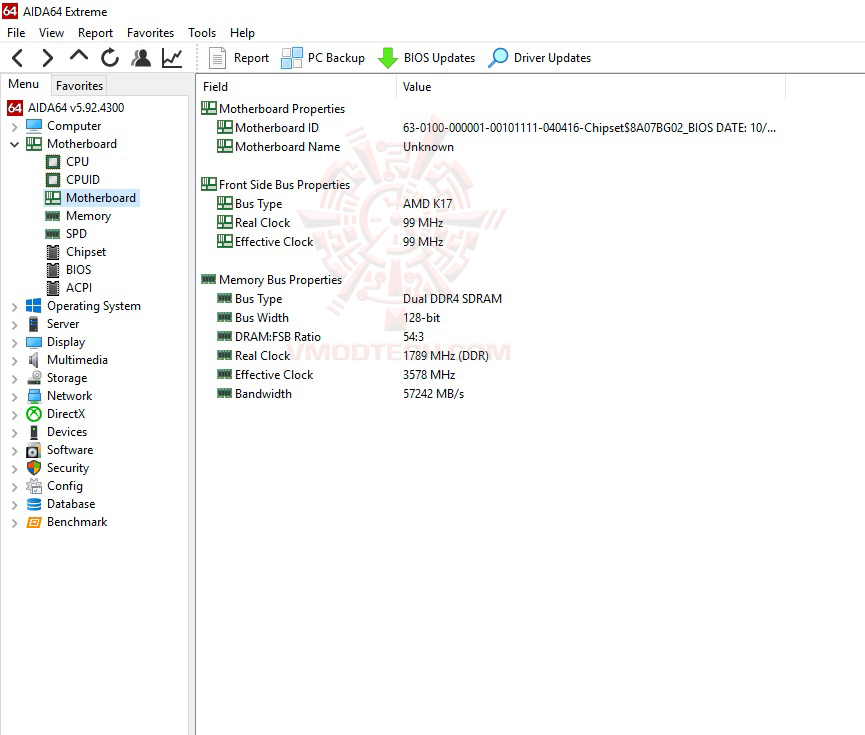Image resolution: width=865 pixels, height=735 pixels.
Task: Expand the Network tree node
Action: (x=15, y=396)
